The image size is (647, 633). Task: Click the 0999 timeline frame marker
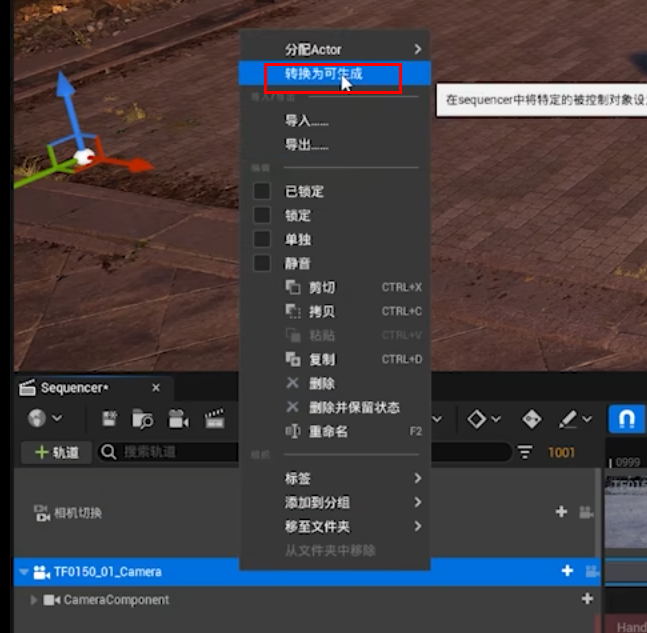pos(628,462)
